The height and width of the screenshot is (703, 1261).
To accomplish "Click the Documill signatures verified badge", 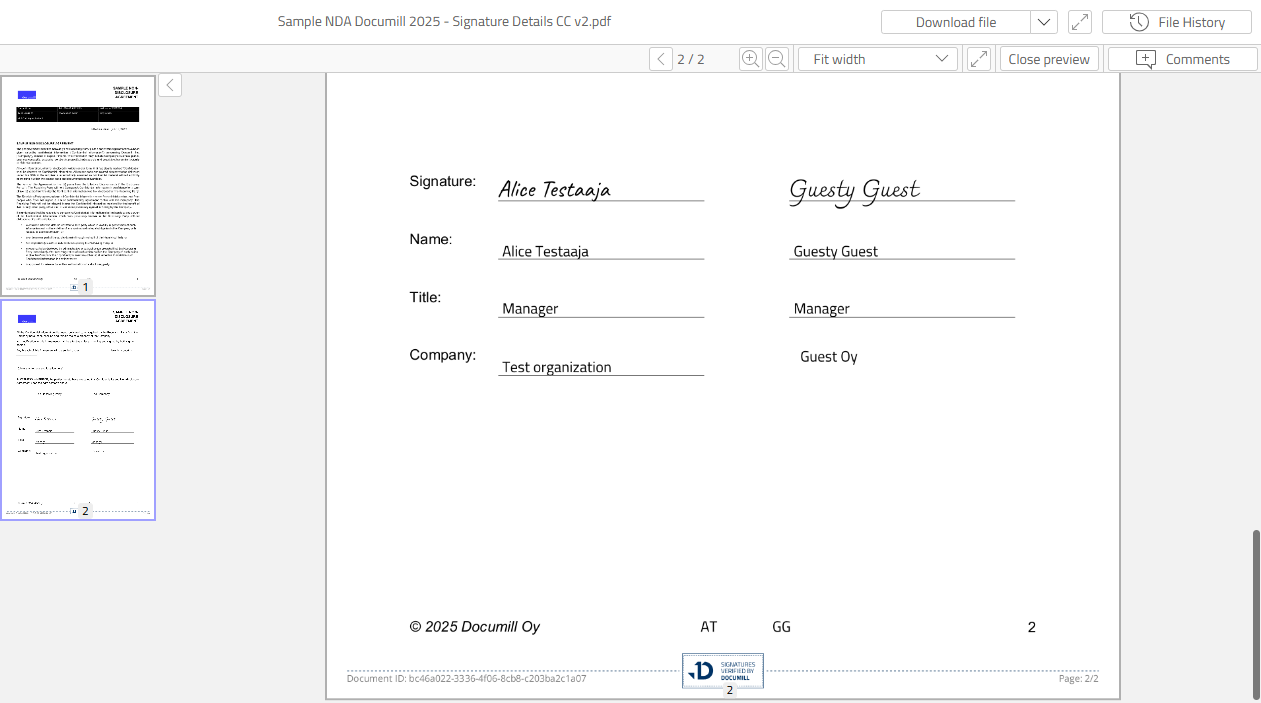I will pyautogui.click(x=723, y=671).
